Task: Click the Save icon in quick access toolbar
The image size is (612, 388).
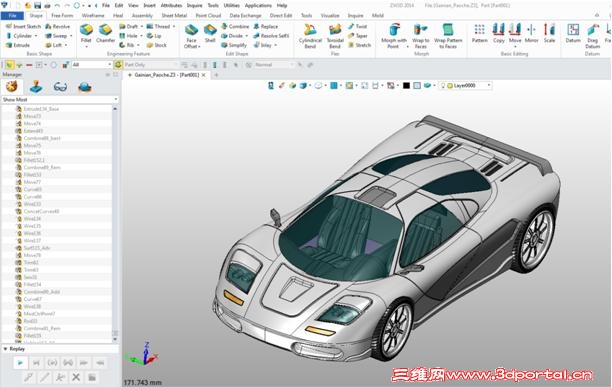Action: 37,5
